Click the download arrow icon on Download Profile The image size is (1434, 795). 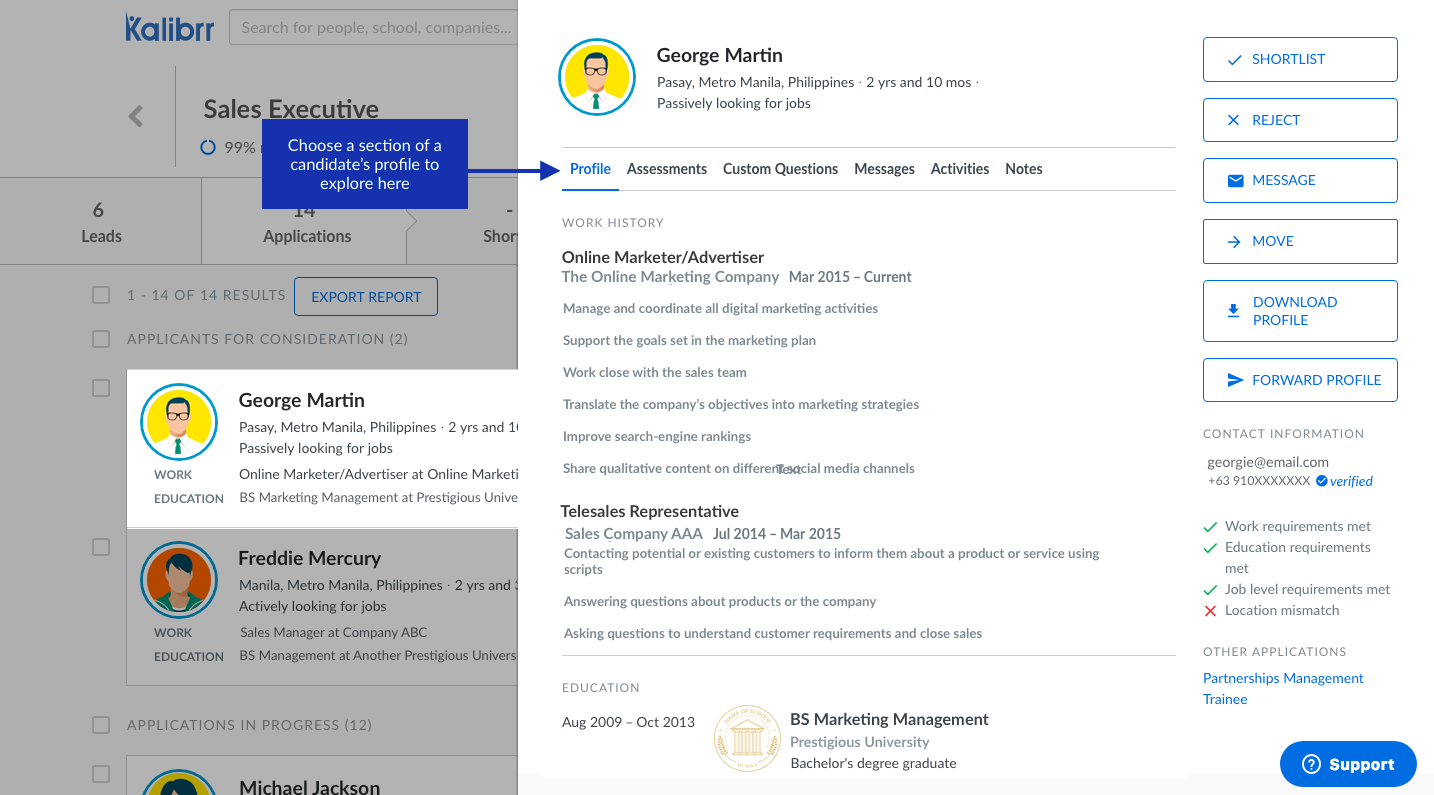point(1233,311)
